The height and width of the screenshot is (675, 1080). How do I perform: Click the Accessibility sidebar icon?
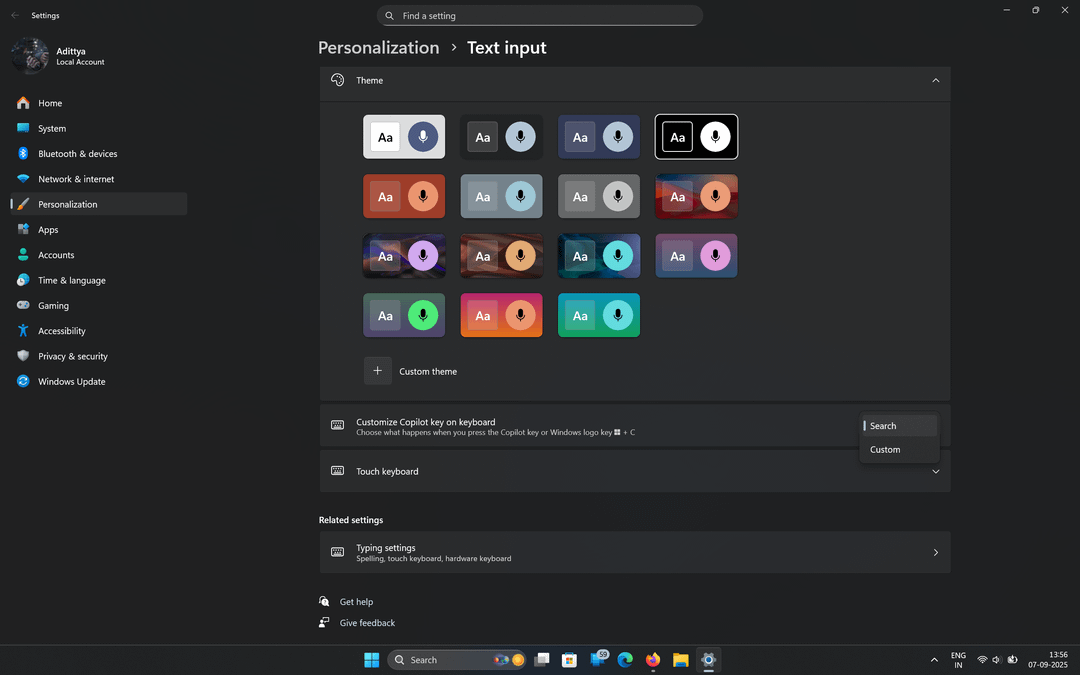click(23, 331)
